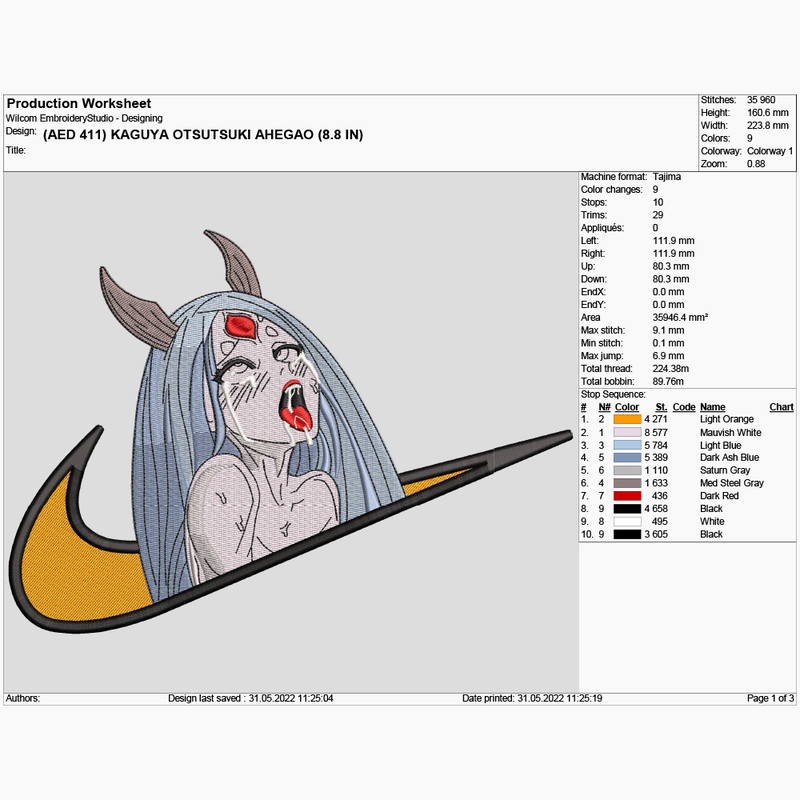Click the Chart column header
The height and width of the screenshot is (800, 800).
(781, 407)
